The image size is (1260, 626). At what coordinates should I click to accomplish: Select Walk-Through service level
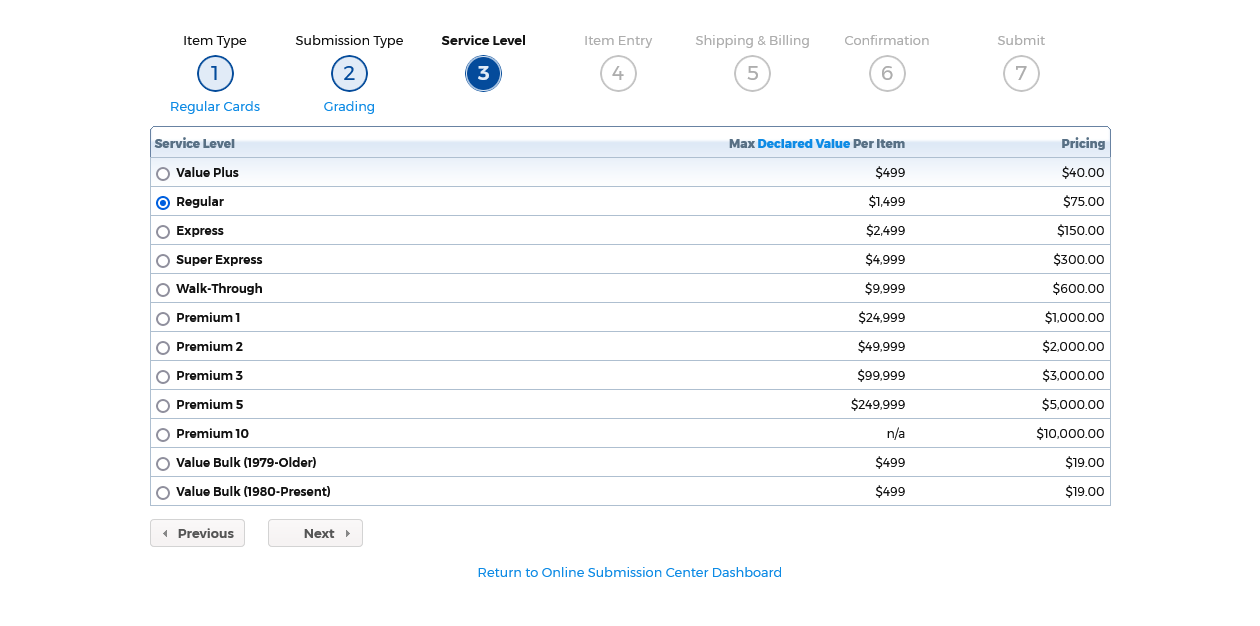click(163, 290)
